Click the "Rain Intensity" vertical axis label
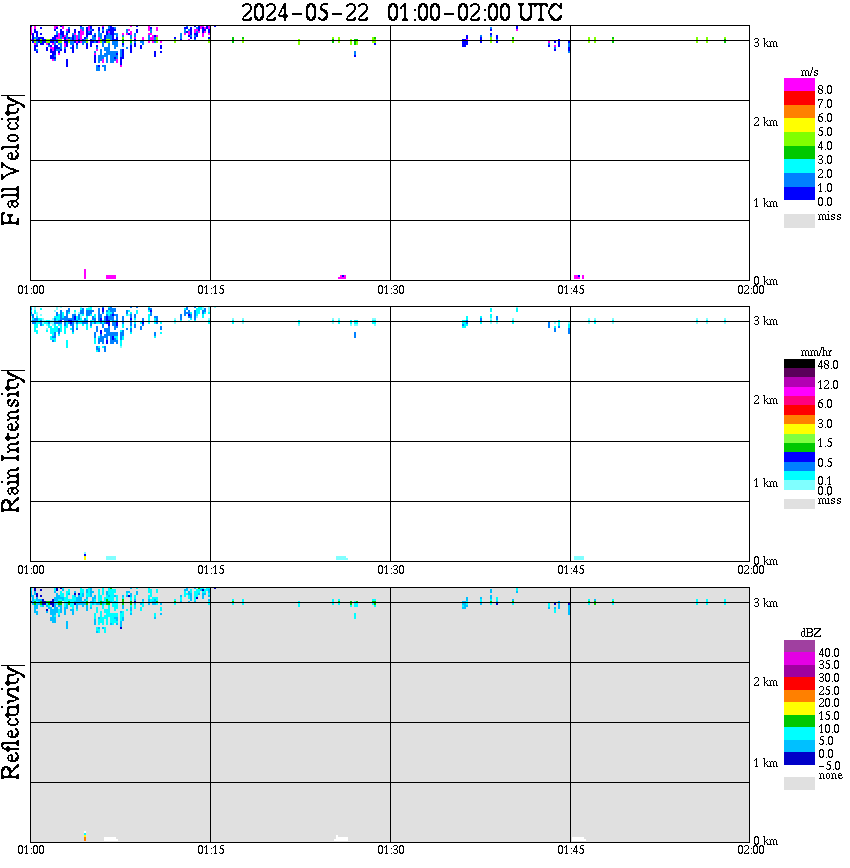Viewport: 850px width, 868px height. coord(11,441)
